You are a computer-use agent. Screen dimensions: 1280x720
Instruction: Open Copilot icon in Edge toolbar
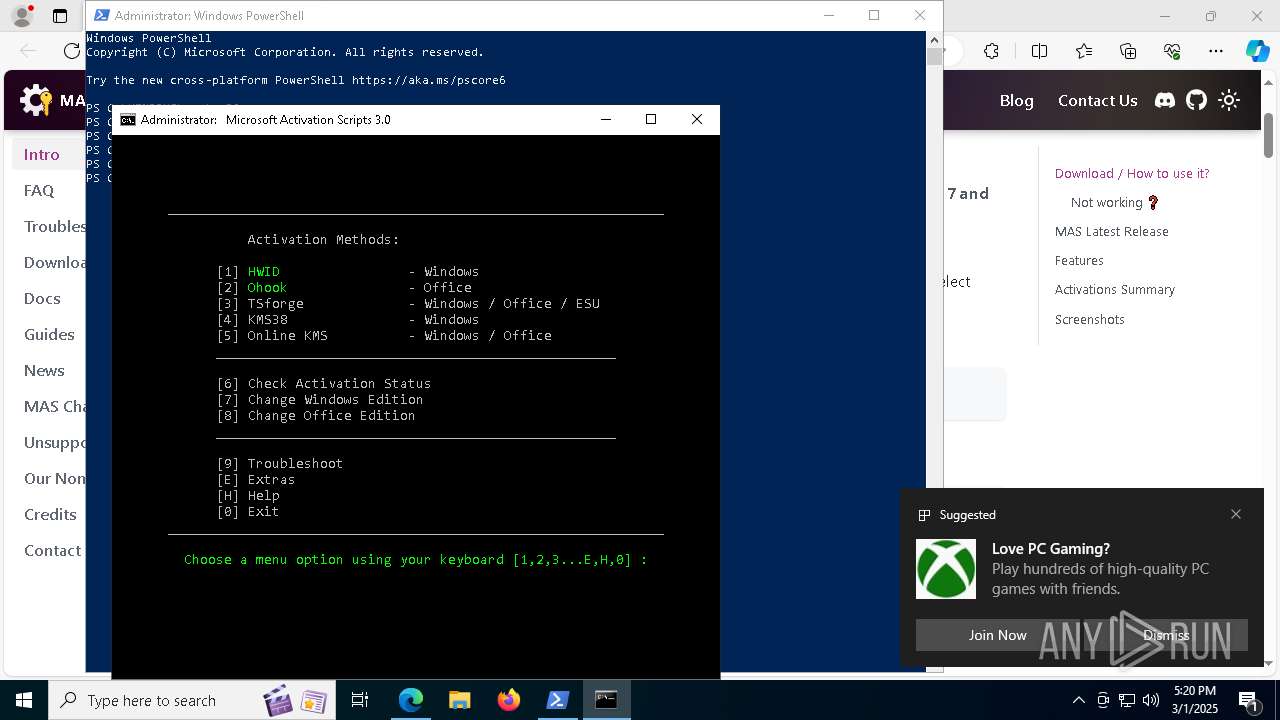click(x=1257, y=51)
